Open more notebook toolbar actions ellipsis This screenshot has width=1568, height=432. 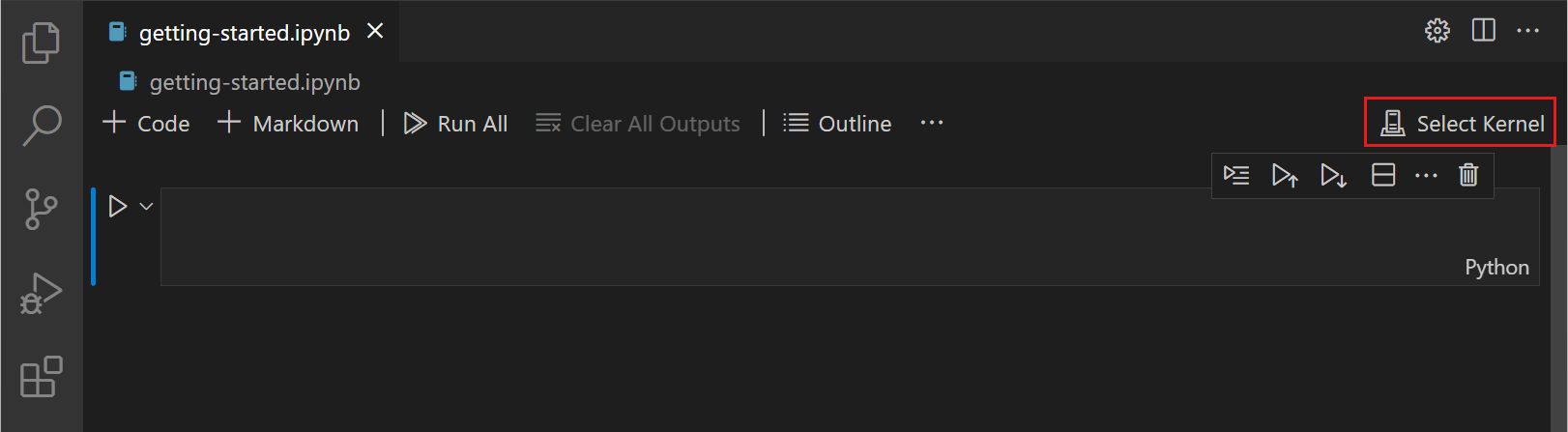[x=932, y=123]
